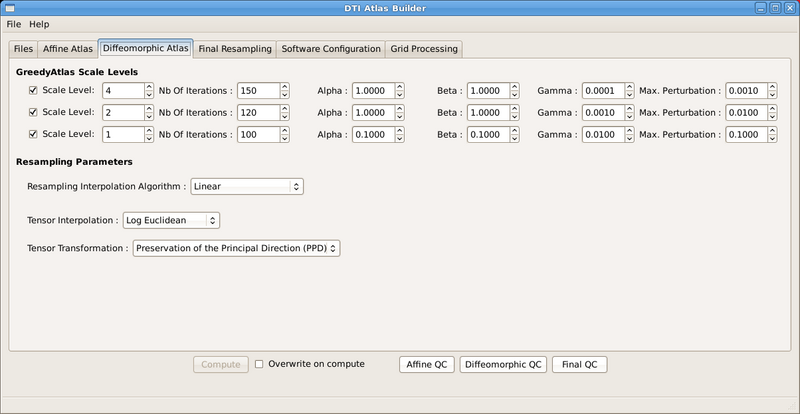Enable Overwrite on compute checkbox
800x414 pixels.
259,364
